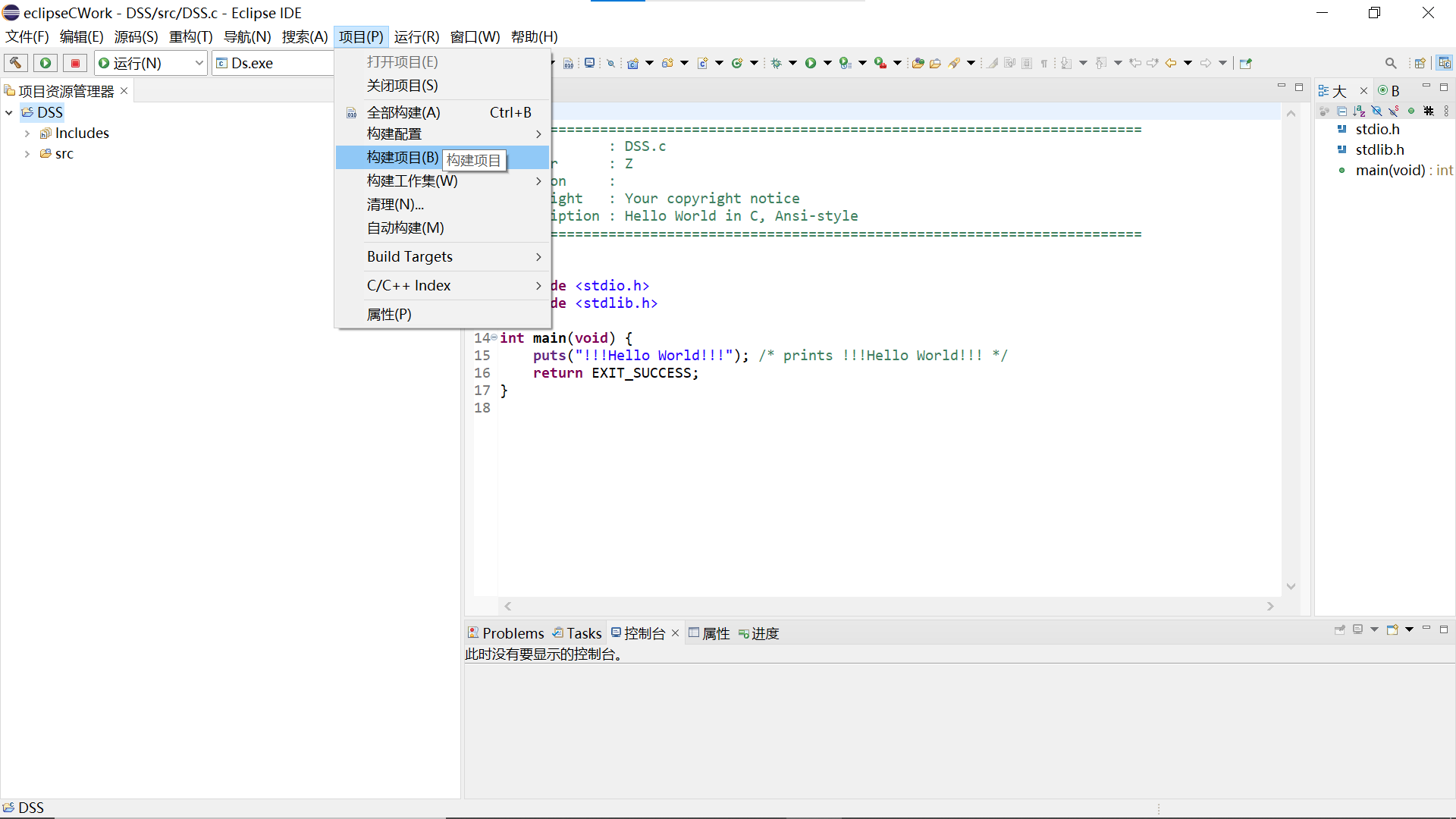The image size is (1456, 819).
Task: Expand the Includes node under DSS
Action: pyautogui.click(x=28, y=133)
